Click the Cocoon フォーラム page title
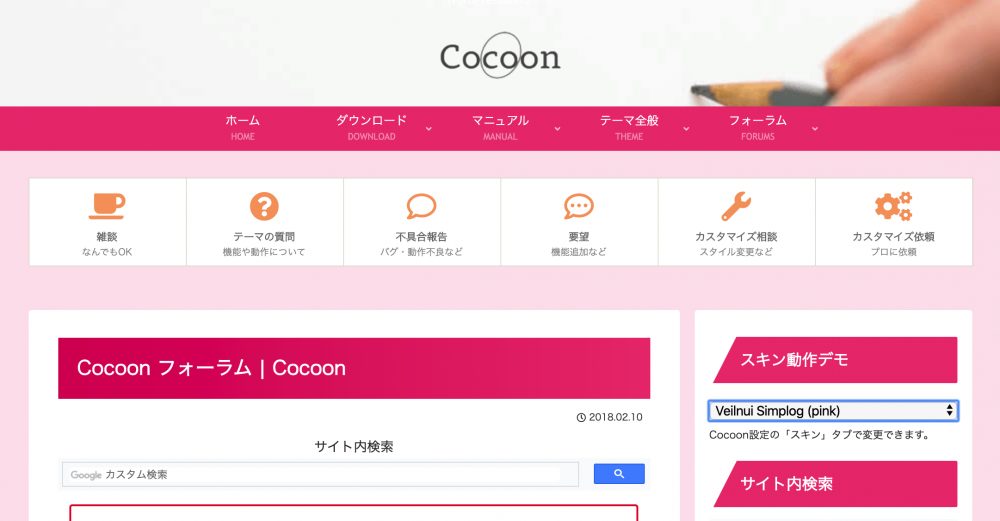Image resolution: width=1000 pixels, height=521 pixels. click(x=211, y=368)
